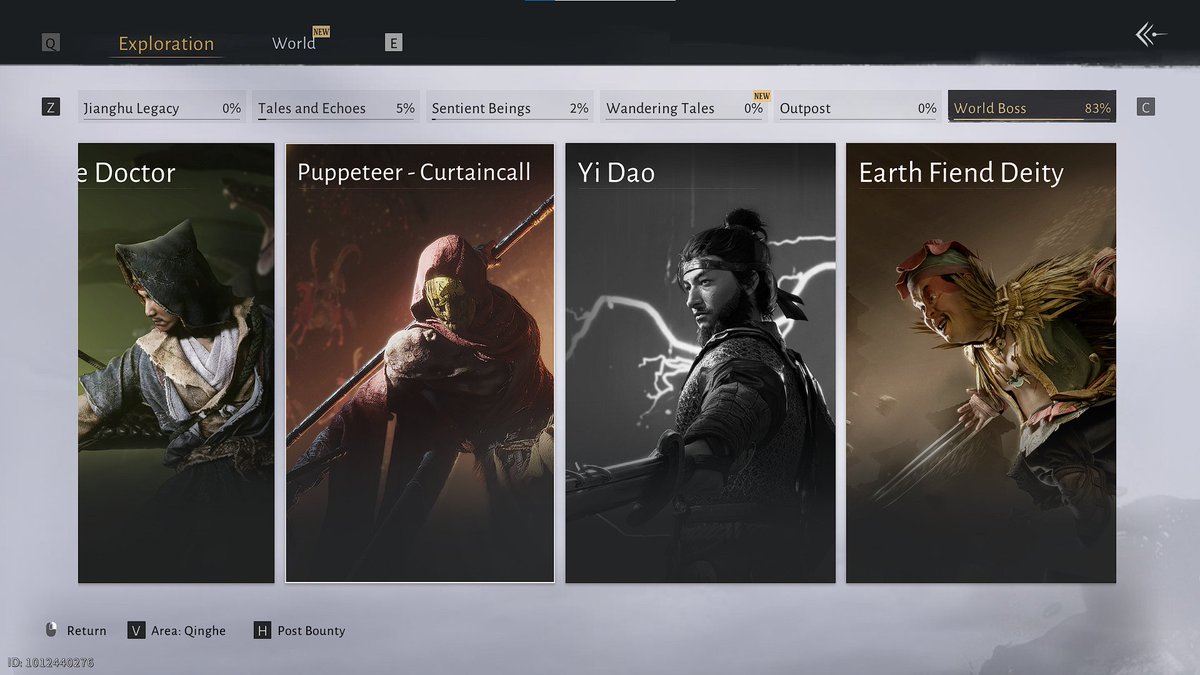Screen dimensions: 1200x675
Task: Click the ID: 1012440276 text
Action: 50,662
